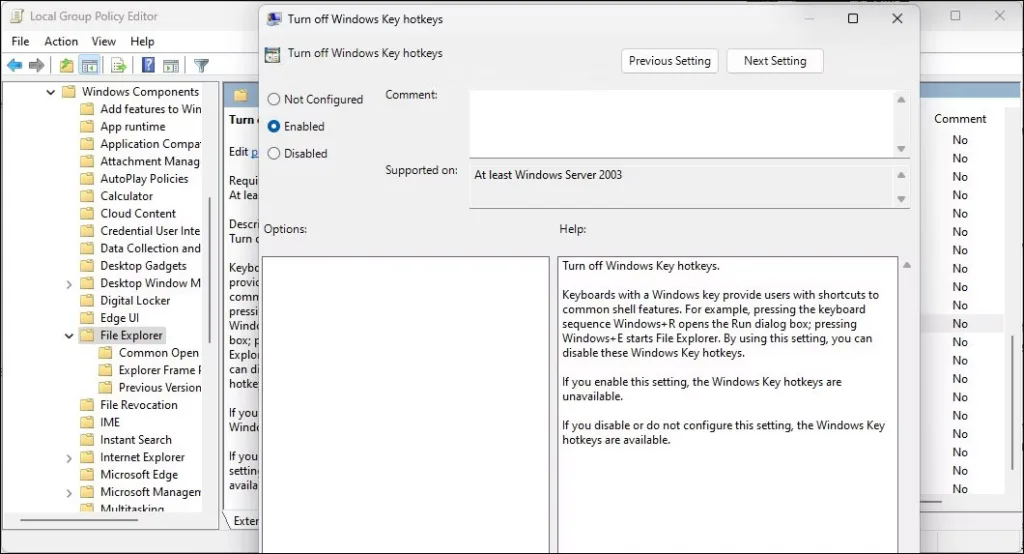Expand the Microsoft Management node

click(69, 493)
